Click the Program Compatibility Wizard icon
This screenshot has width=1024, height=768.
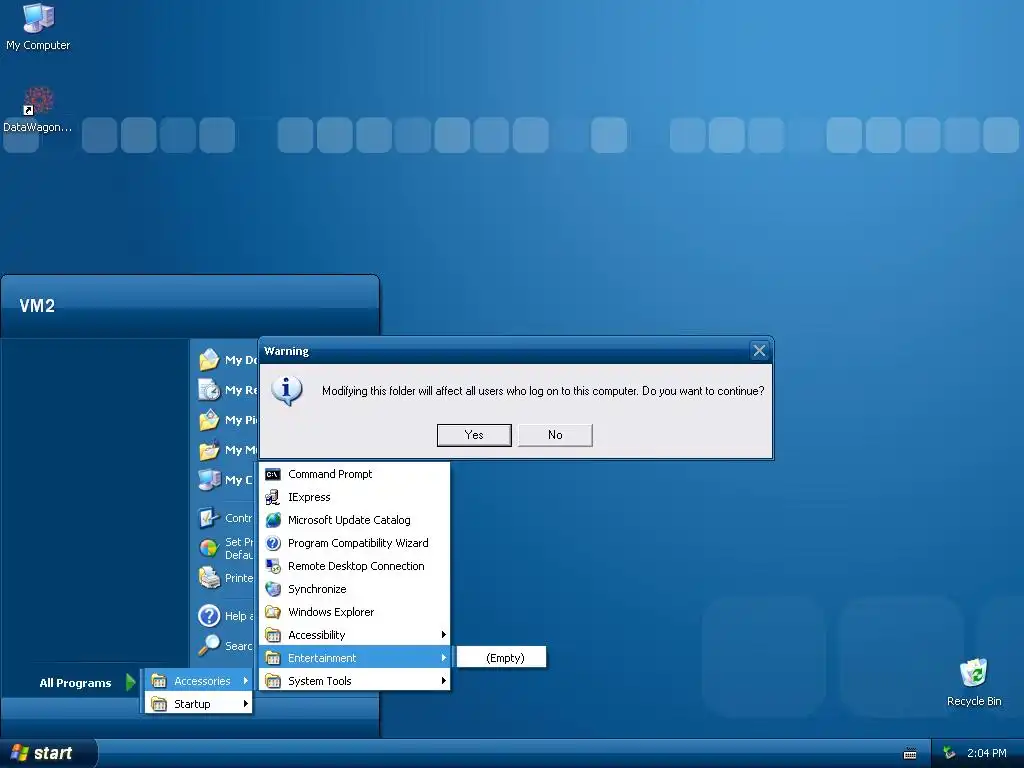pos(273,543)
